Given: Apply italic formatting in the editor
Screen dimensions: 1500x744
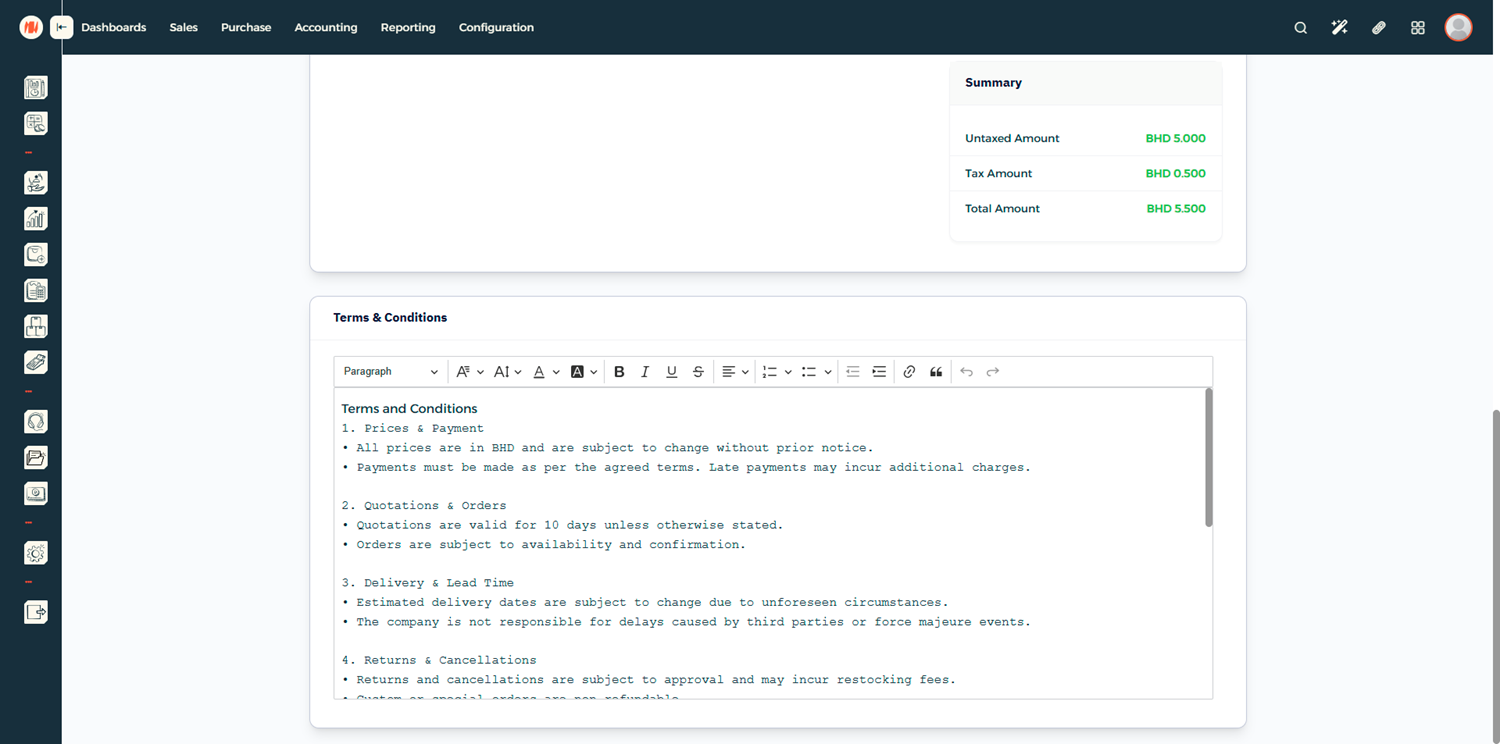Looking at the screenshot, I should 645,372.
